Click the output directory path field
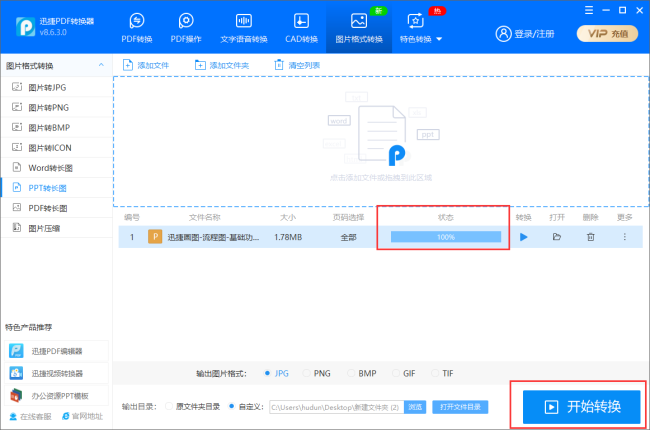650x430 pixels. [x=336, y=407]
